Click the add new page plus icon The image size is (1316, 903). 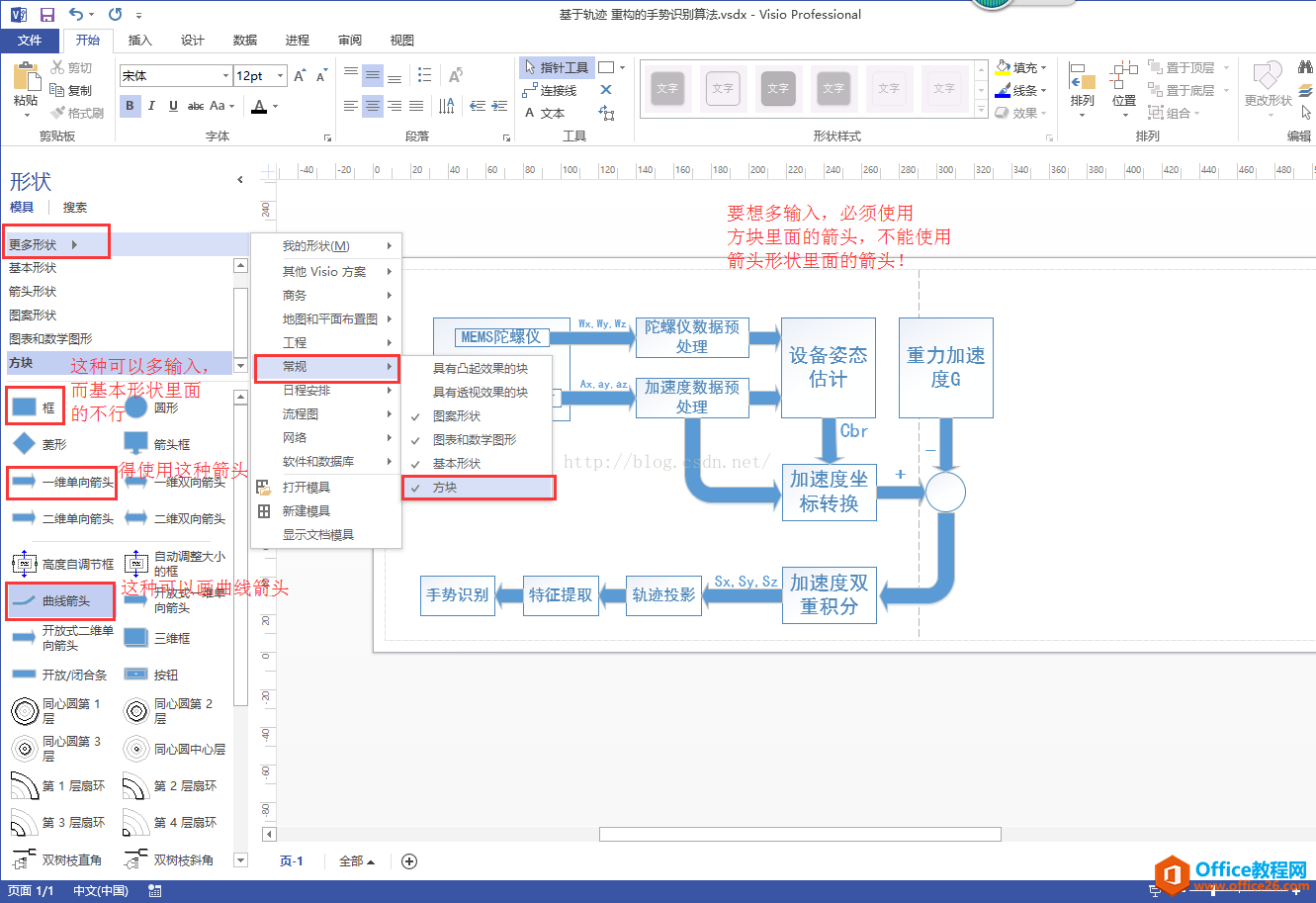pyautogui.click(x=409, y=861)
